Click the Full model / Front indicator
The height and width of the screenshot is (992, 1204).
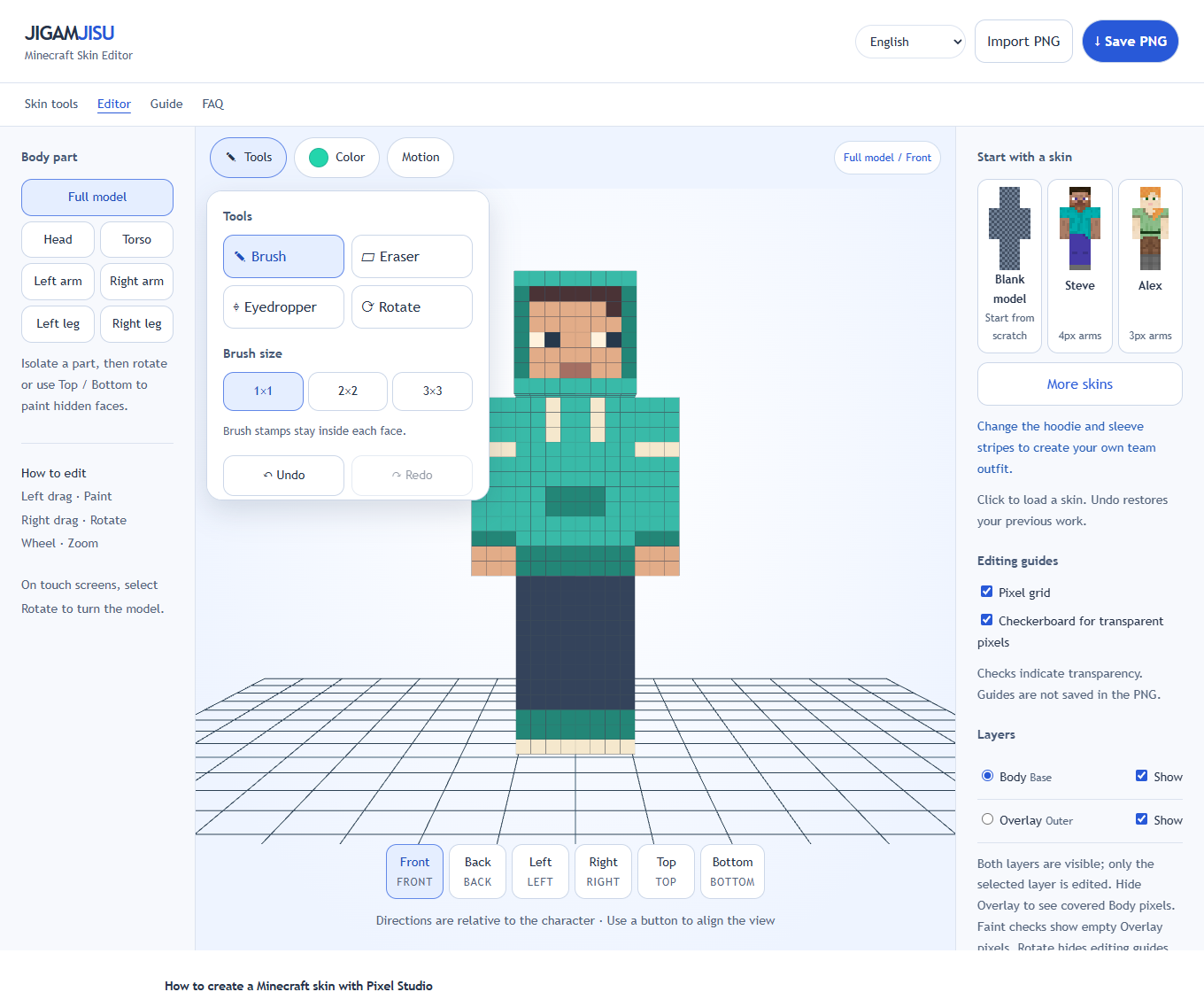pyautogui.click(x=887, y=158)
